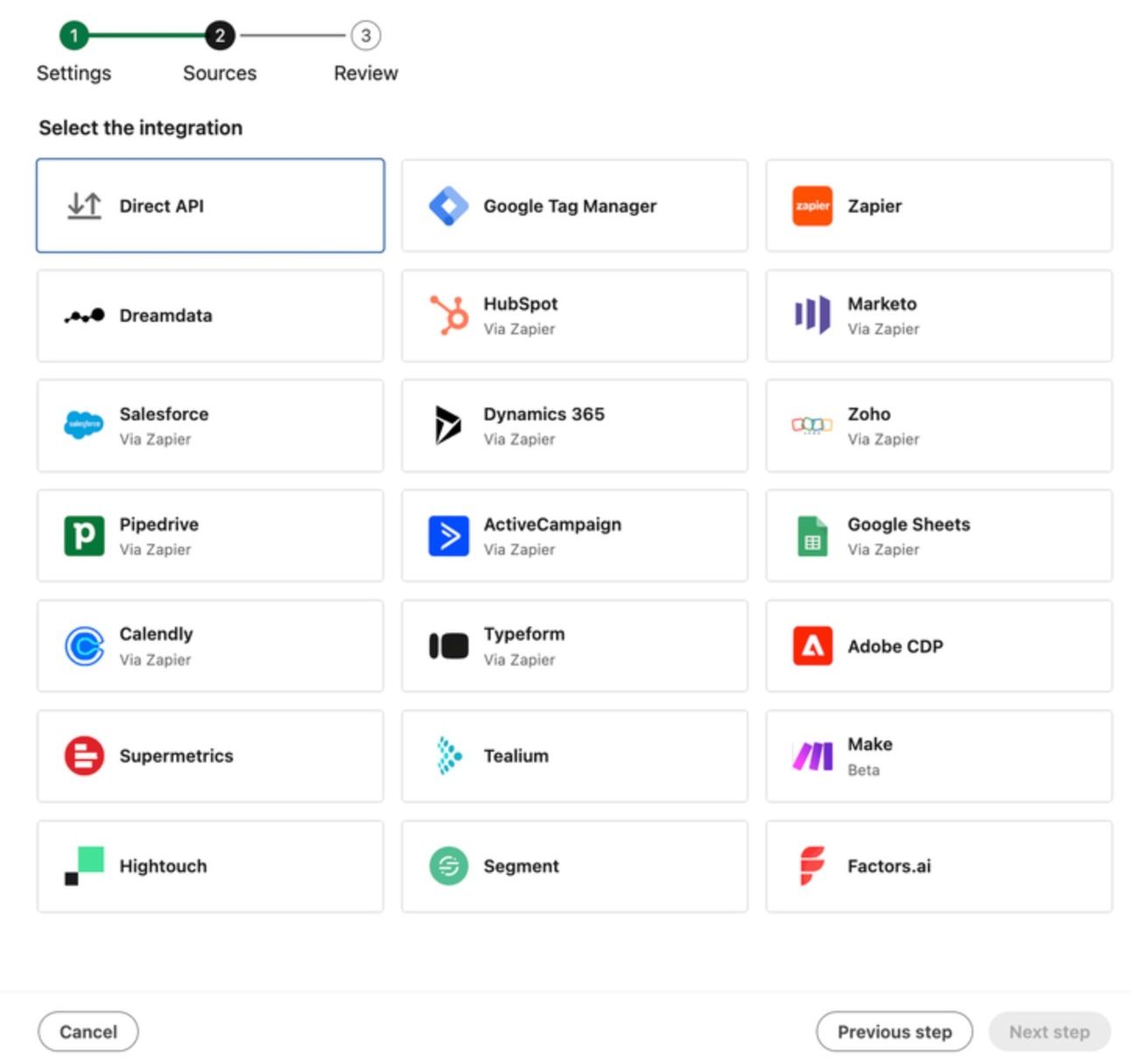The image size is (1131, 1064).
Task: Click the "Marketo" name text
Action: pos(882,304)
